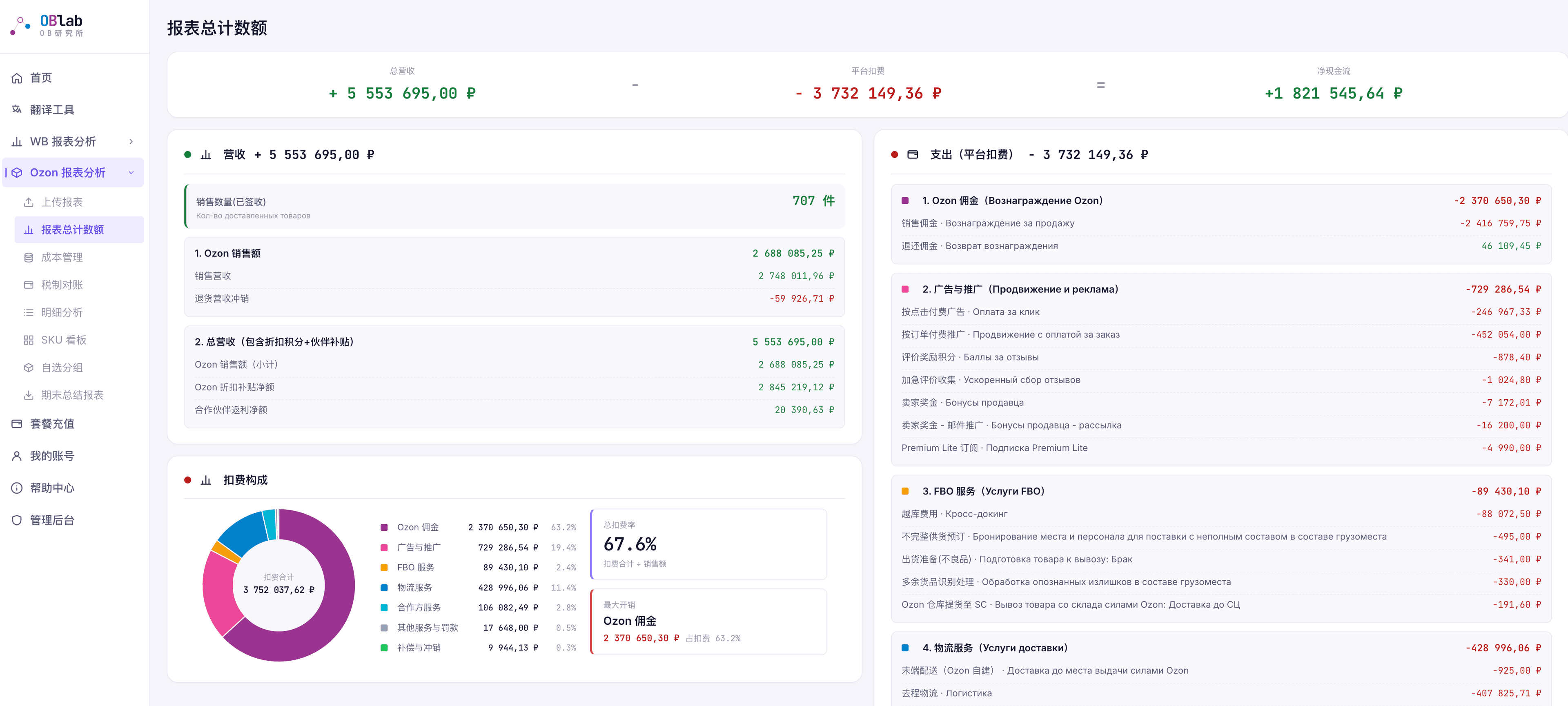Open 我的账号 page
Image resolution: width=1568 pixels, height=706 pixels.
tap(73, 456)
